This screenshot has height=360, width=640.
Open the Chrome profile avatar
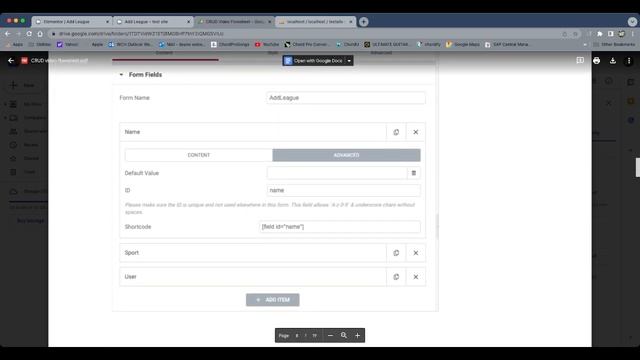621,34
